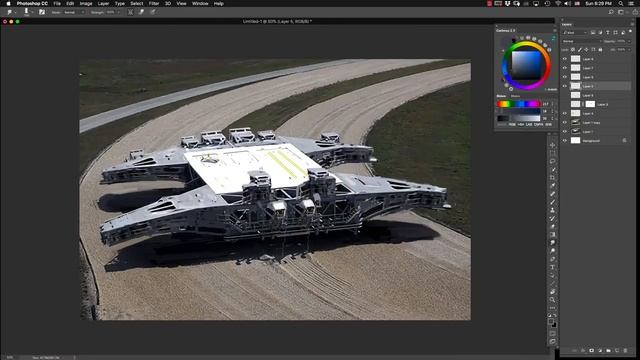This screenshot has width=640, height=360.
Task: Open the Filter menu
Action: coord(154,3)
